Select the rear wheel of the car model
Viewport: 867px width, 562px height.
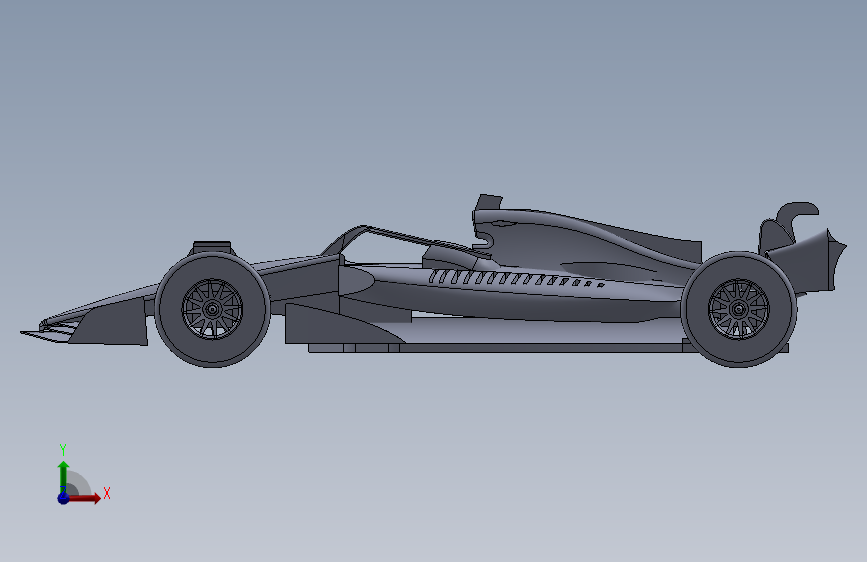coord(739,309)
